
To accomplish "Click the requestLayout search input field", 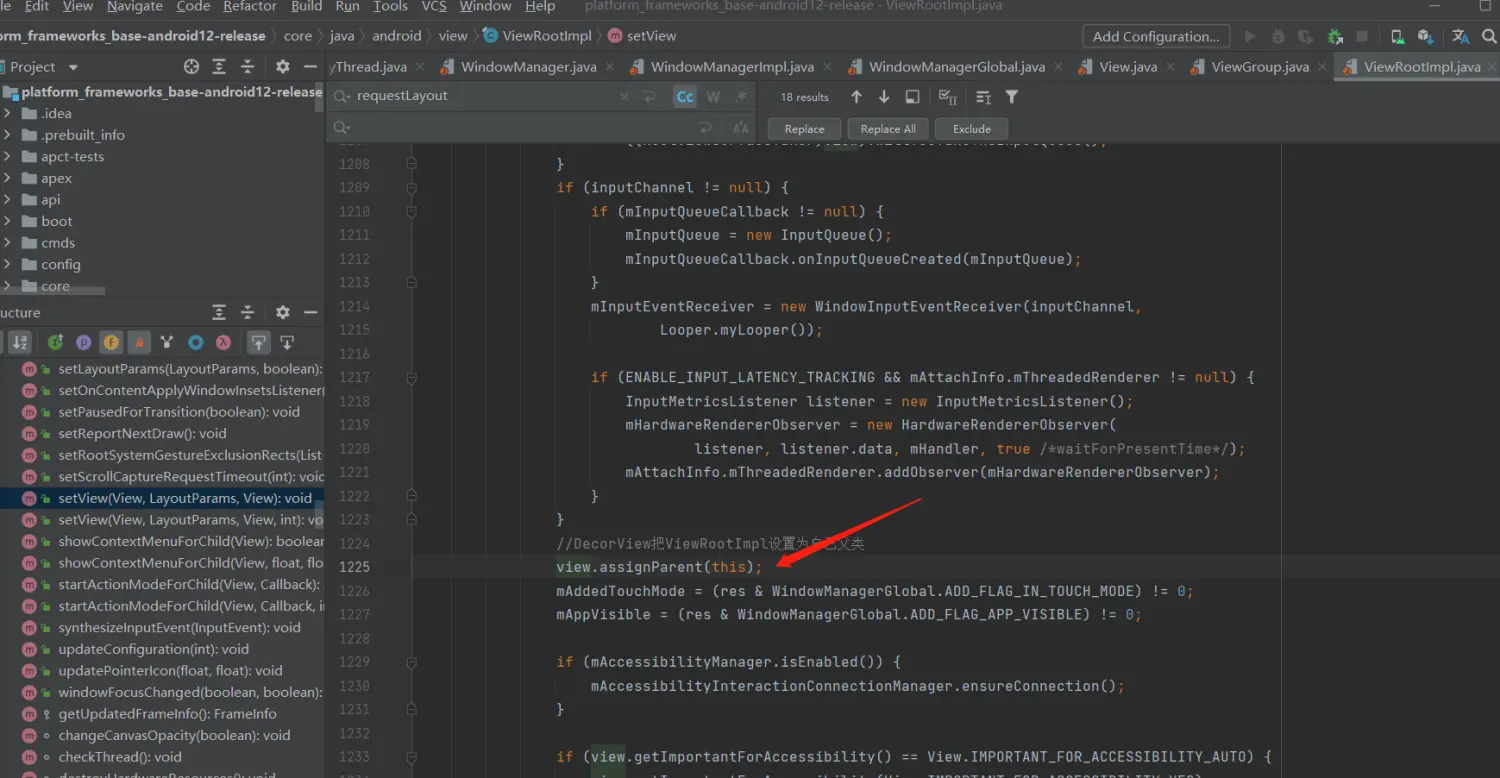I will [480, 96].
